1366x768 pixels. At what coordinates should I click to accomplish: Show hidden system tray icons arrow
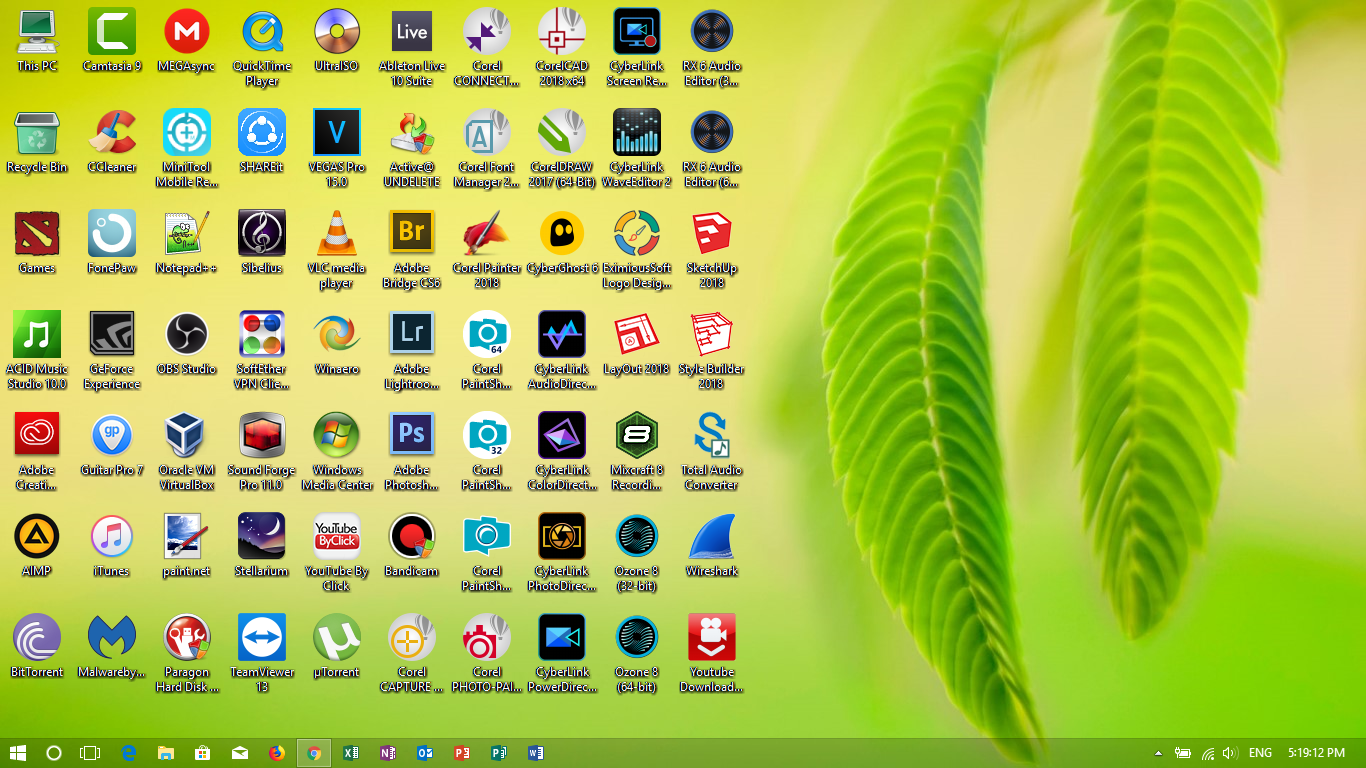point(1159,753)
